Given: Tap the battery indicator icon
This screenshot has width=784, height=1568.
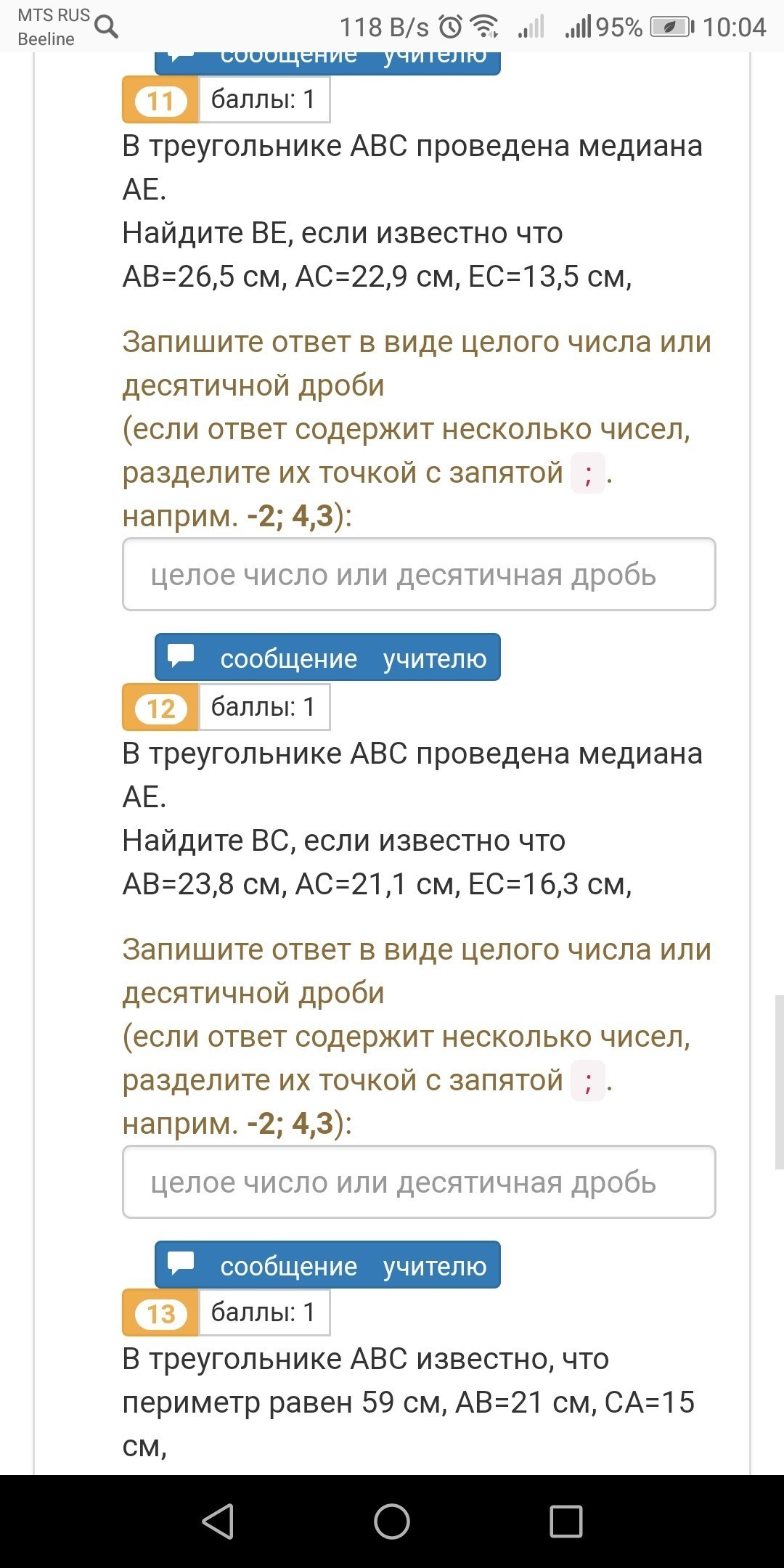Looking at the screenshot, I should tap(671, 28).
